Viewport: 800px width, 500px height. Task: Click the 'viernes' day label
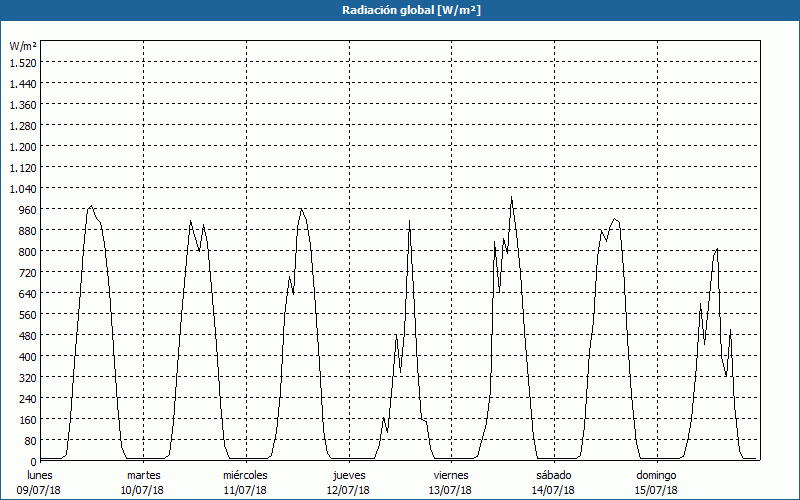point(451,476)
